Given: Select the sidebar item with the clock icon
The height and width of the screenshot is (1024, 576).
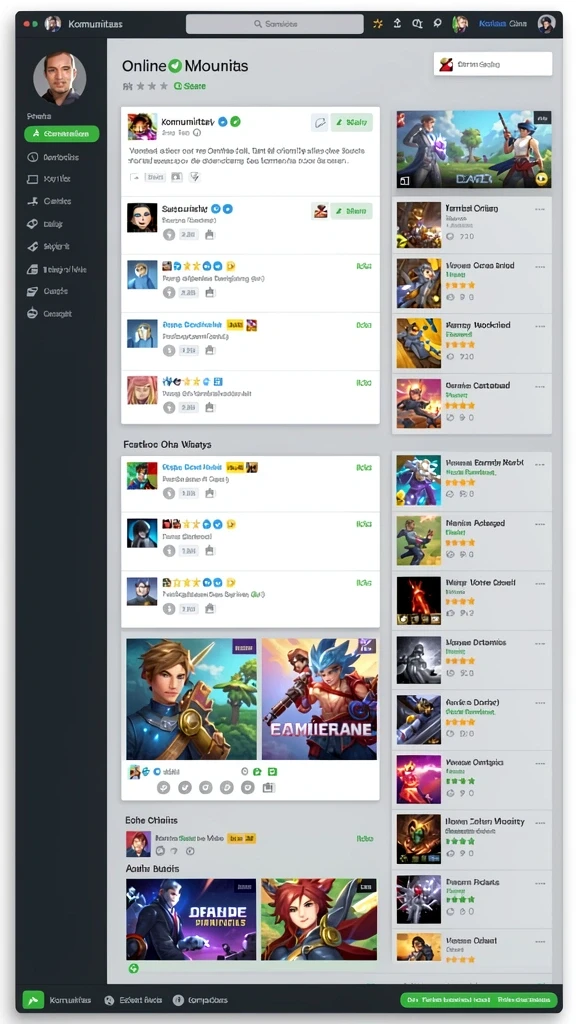Looking at the screenshot, I should [53, 157].
